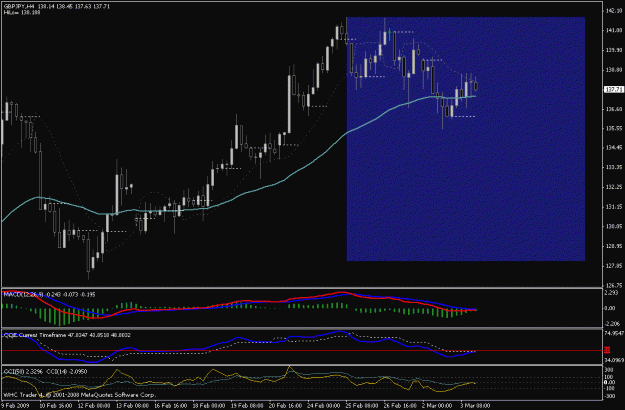
Task: Click the 127.85 price axis label
Action: pos(614,266)
